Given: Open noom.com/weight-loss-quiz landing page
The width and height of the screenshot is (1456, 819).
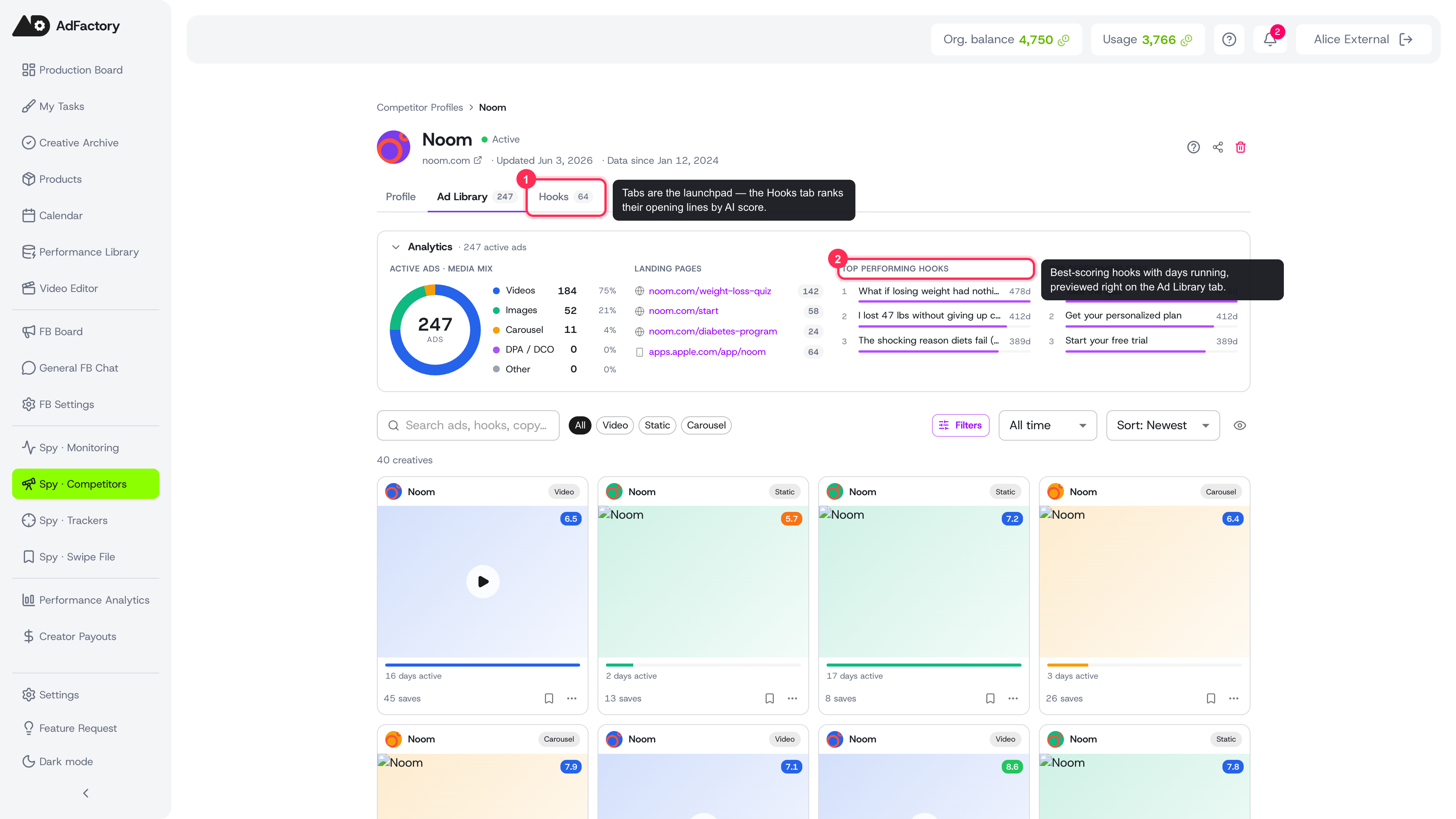Looking at the screenshot, I should (x=709, y=291).
